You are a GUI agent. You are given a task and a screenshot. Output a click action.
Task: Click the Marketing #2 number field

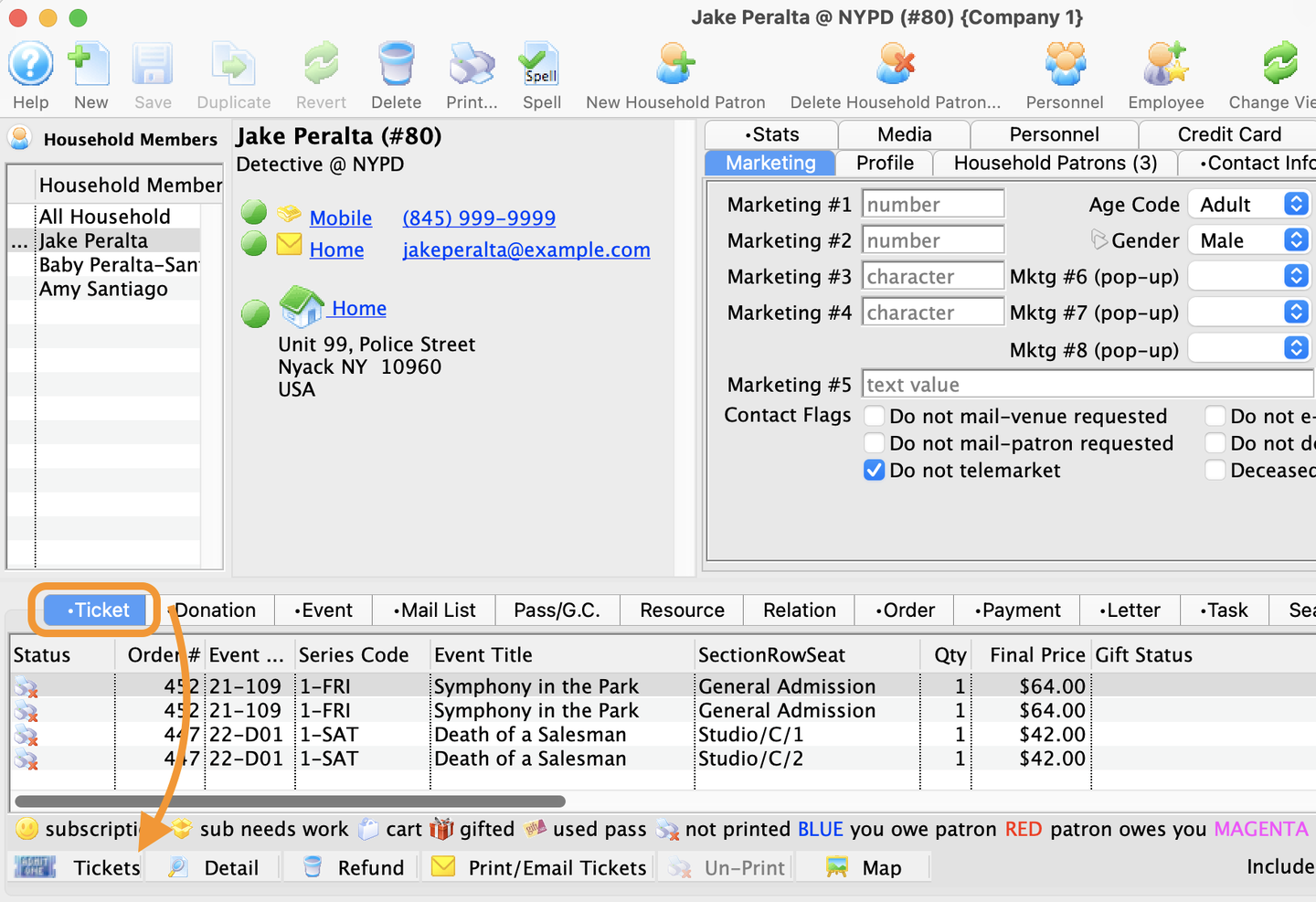pyautogui.click(x=933, y=240)
